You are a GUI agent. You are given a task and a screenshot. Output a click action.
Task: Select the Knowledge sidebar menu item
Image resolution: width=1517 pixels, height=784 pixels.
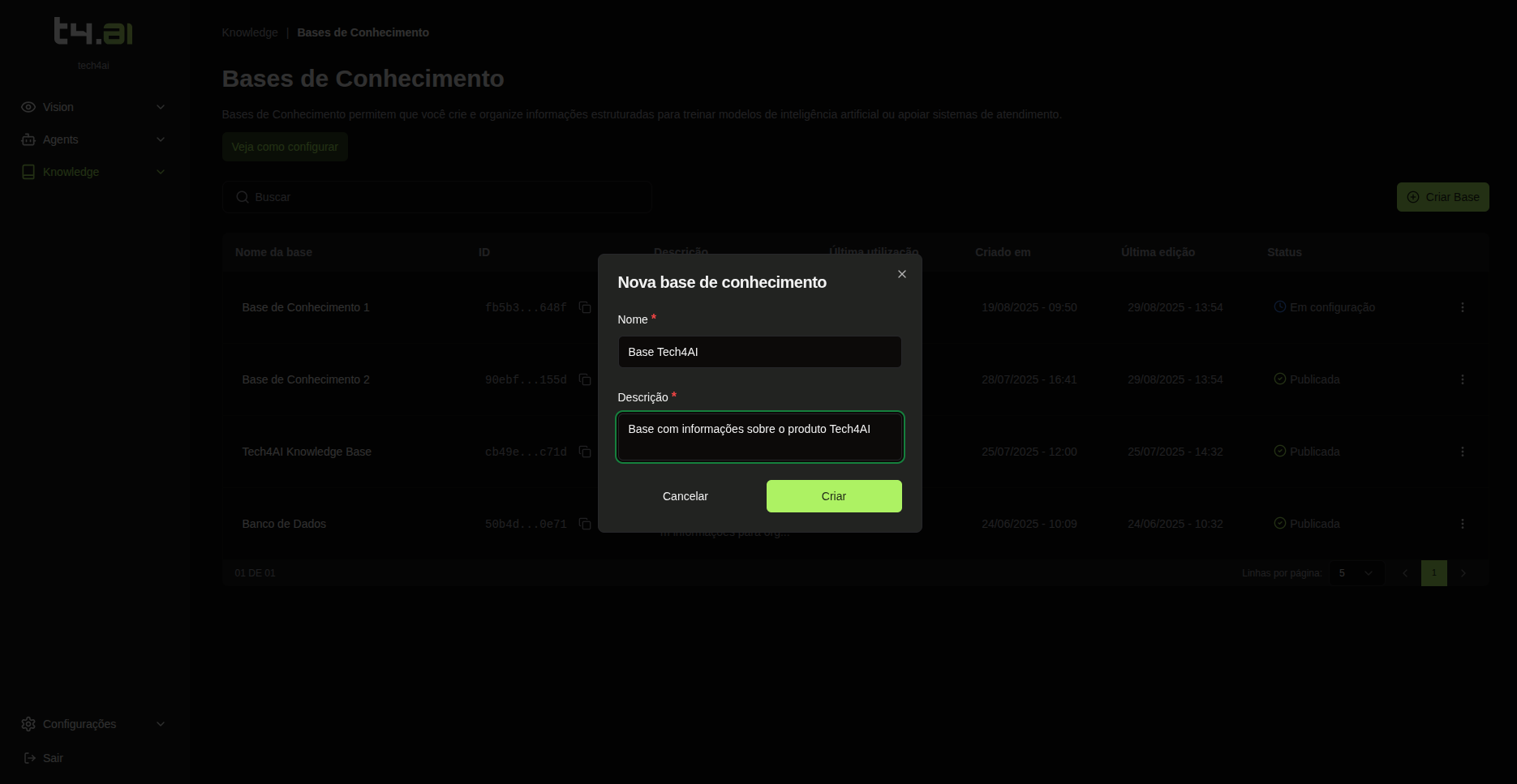71,172
